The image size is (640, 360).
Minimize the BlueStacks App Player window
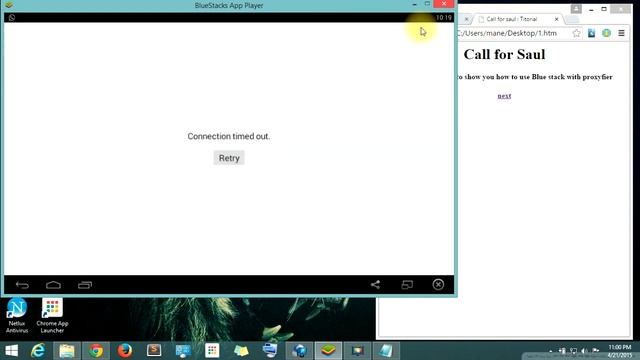pyautogui.click(x=415, y=4)
